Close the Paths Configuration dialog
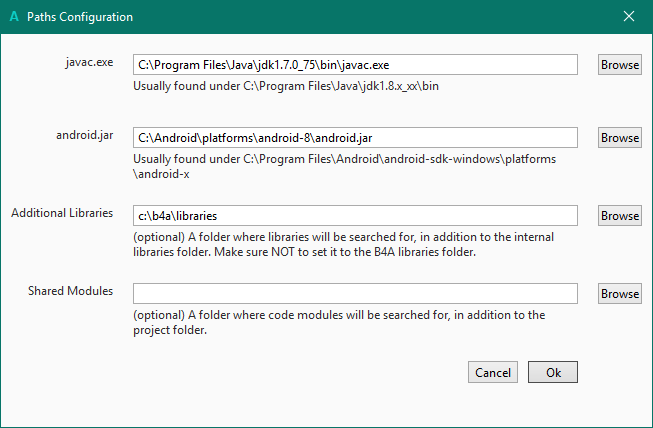Image resolution: width=653 pixels, height=428 pixels. 629,17
